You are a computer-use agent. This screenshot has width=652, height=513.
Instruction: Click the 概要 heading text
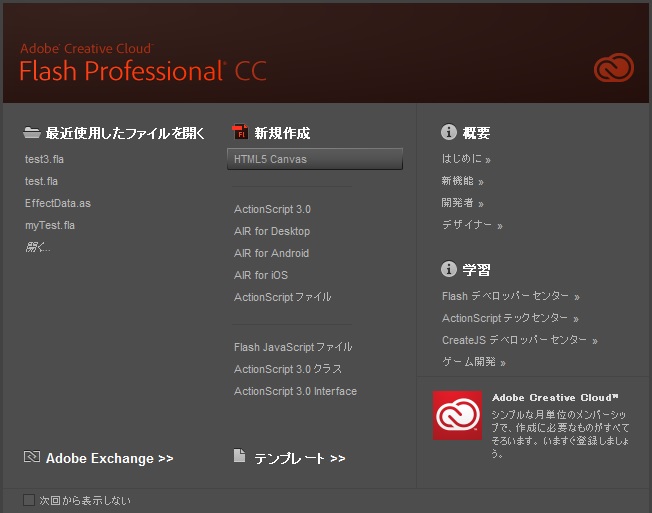tap(477, 133)
